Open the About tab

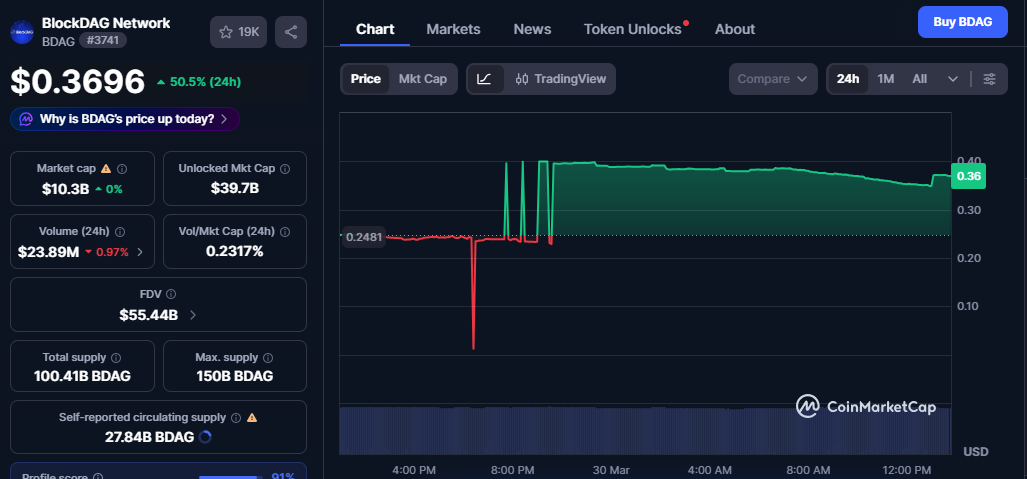[735, 29]
